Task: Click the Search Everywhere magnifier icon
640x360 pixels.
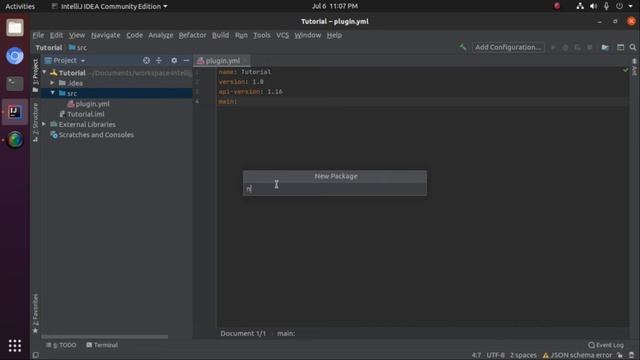Action: tap(633, 47)
